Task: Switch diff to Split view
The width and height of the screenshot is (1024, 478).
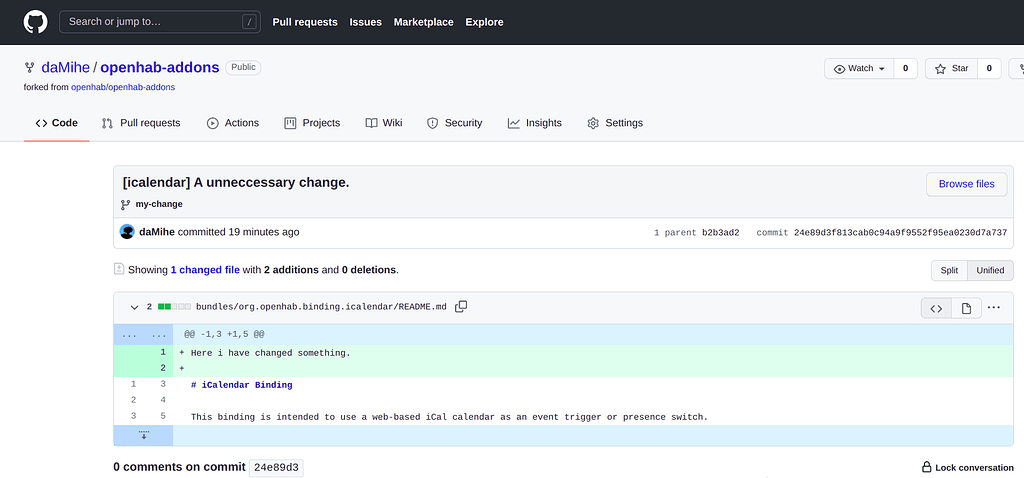Action: coord(949,270)
